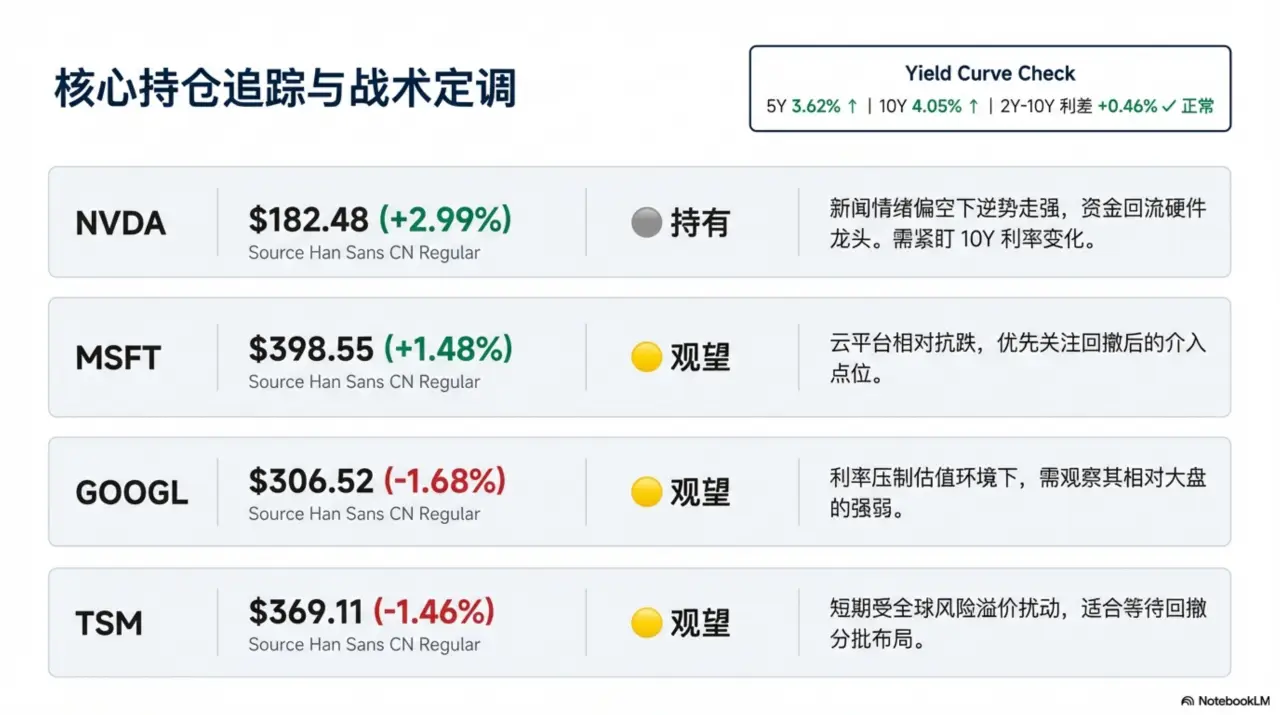This screenshot has width=1280, height=715.
Task: Click the NotebookLM logo icon
Action: pyautogui.click(x=1187, y=700)
